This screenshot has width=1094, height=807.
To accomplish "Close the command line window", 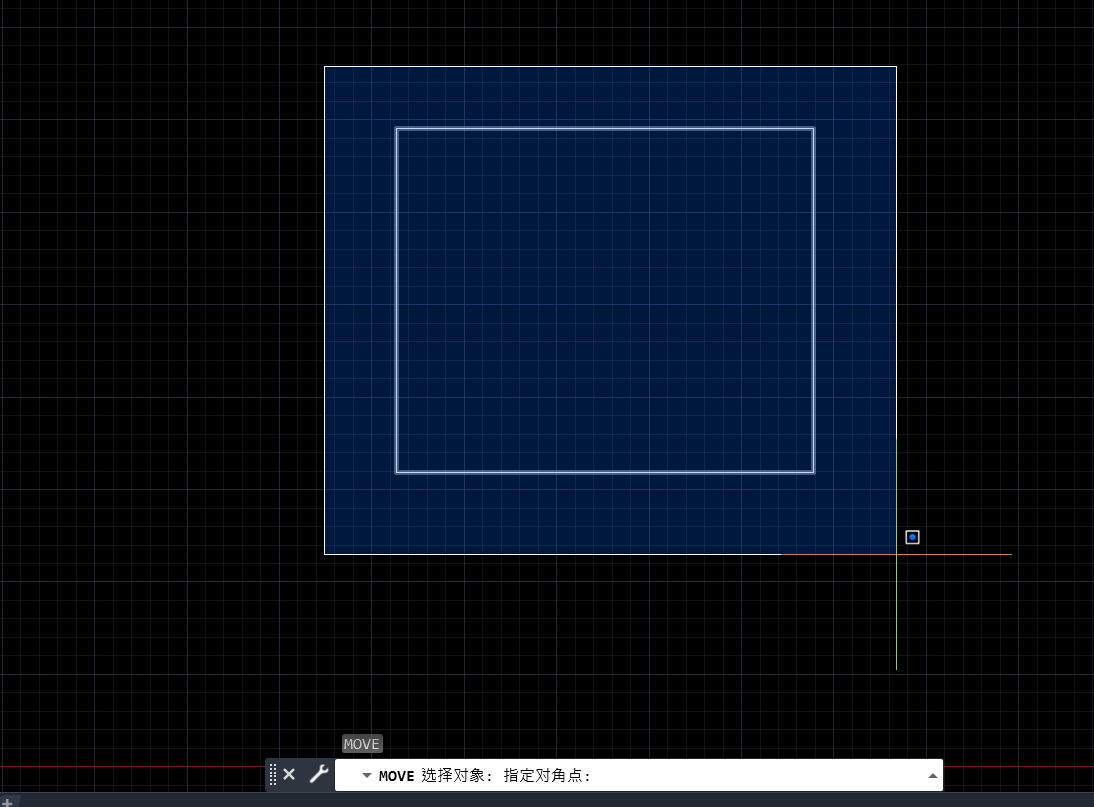I will [x=289, y=774].
